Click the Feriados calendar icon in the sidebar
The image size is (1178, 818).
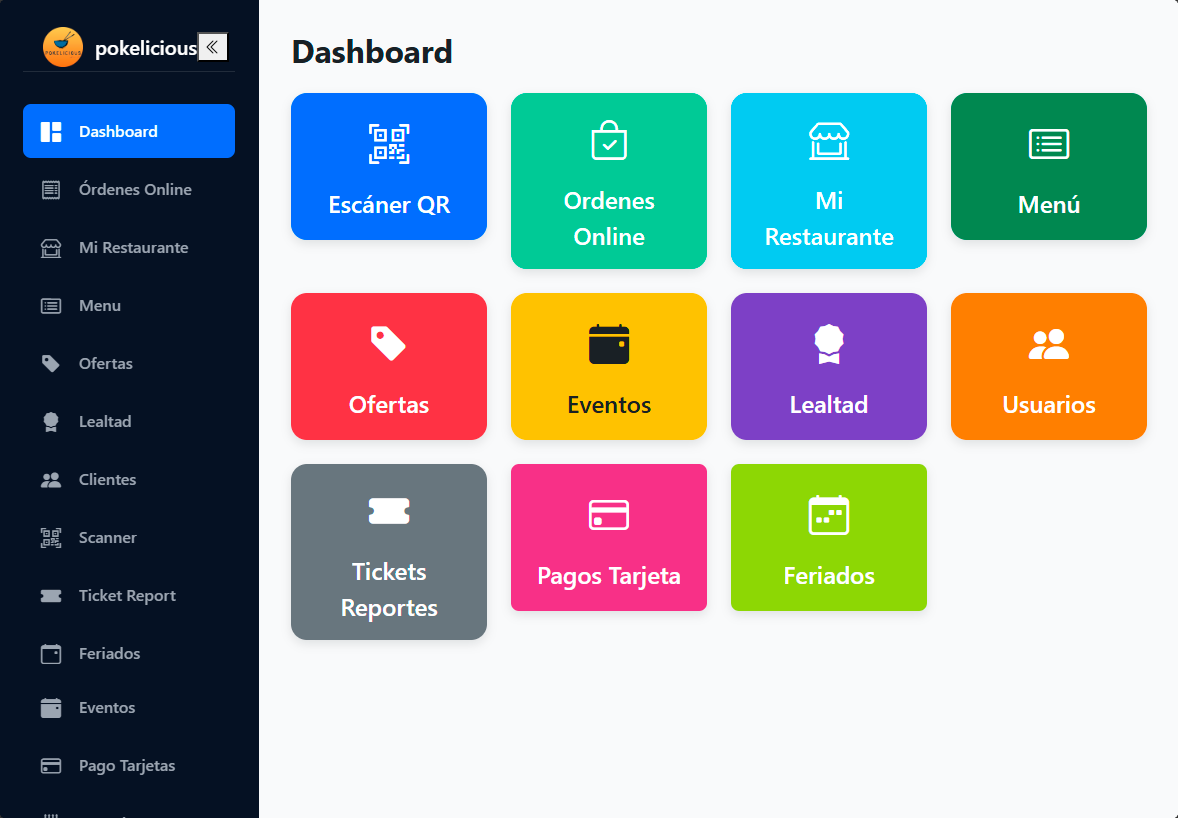(x=50, y=653)
